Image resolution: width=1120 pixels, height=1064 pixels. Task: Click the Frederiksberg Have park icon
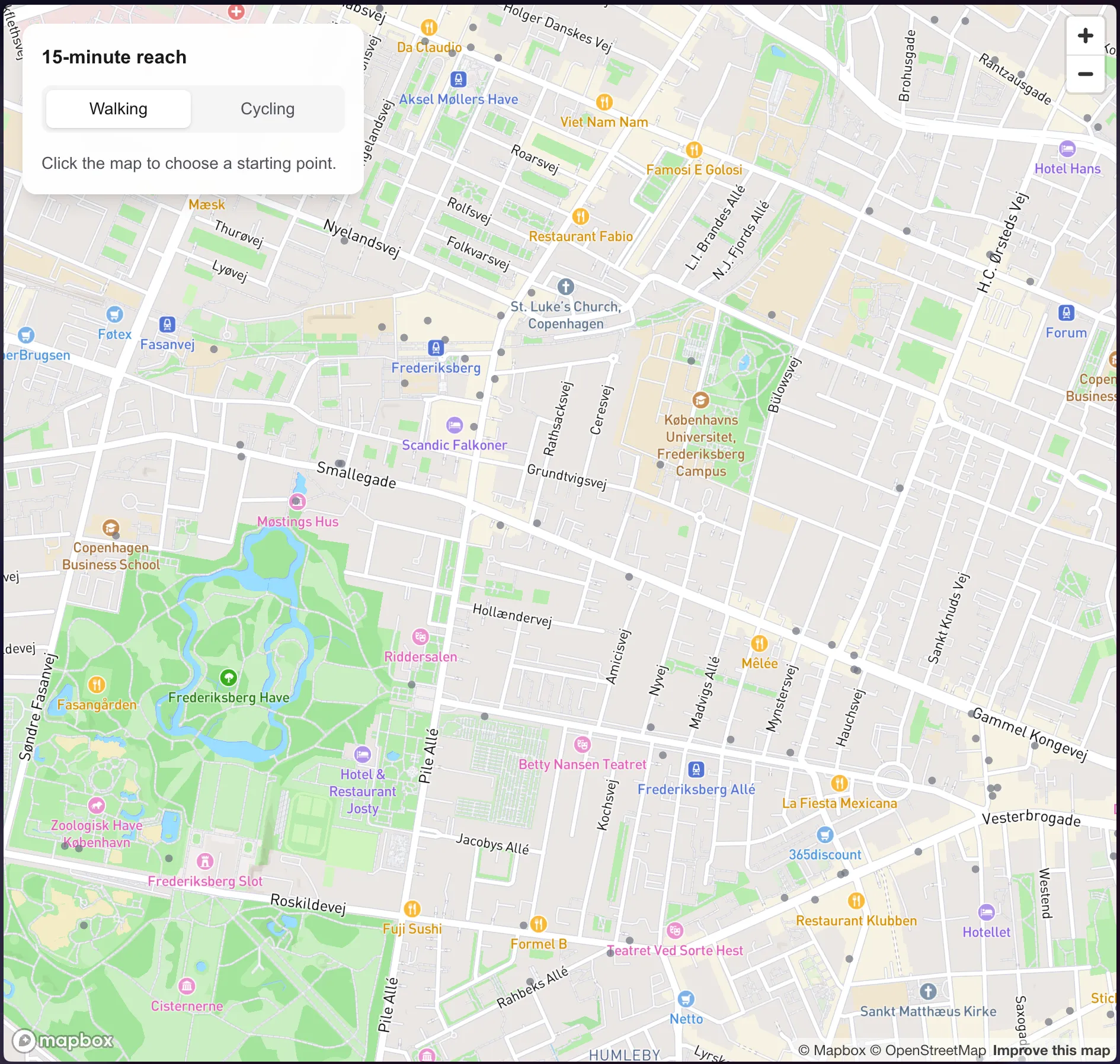point(228,677)
